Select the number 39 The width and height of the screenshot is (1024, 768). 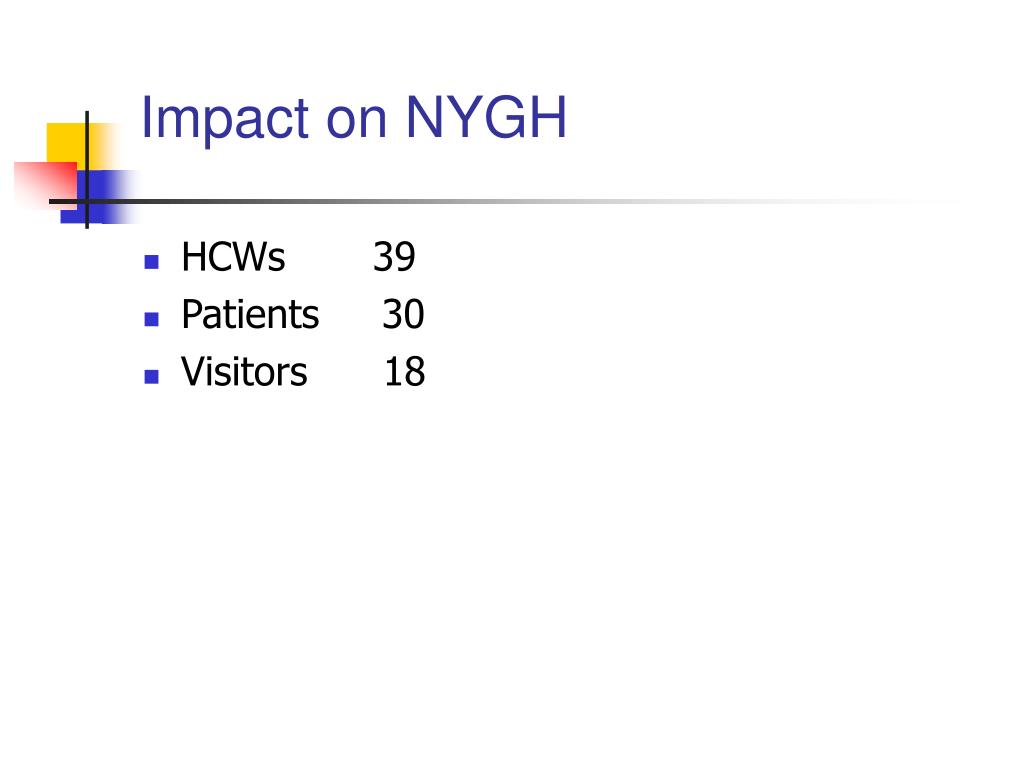(x=394, y=257)
